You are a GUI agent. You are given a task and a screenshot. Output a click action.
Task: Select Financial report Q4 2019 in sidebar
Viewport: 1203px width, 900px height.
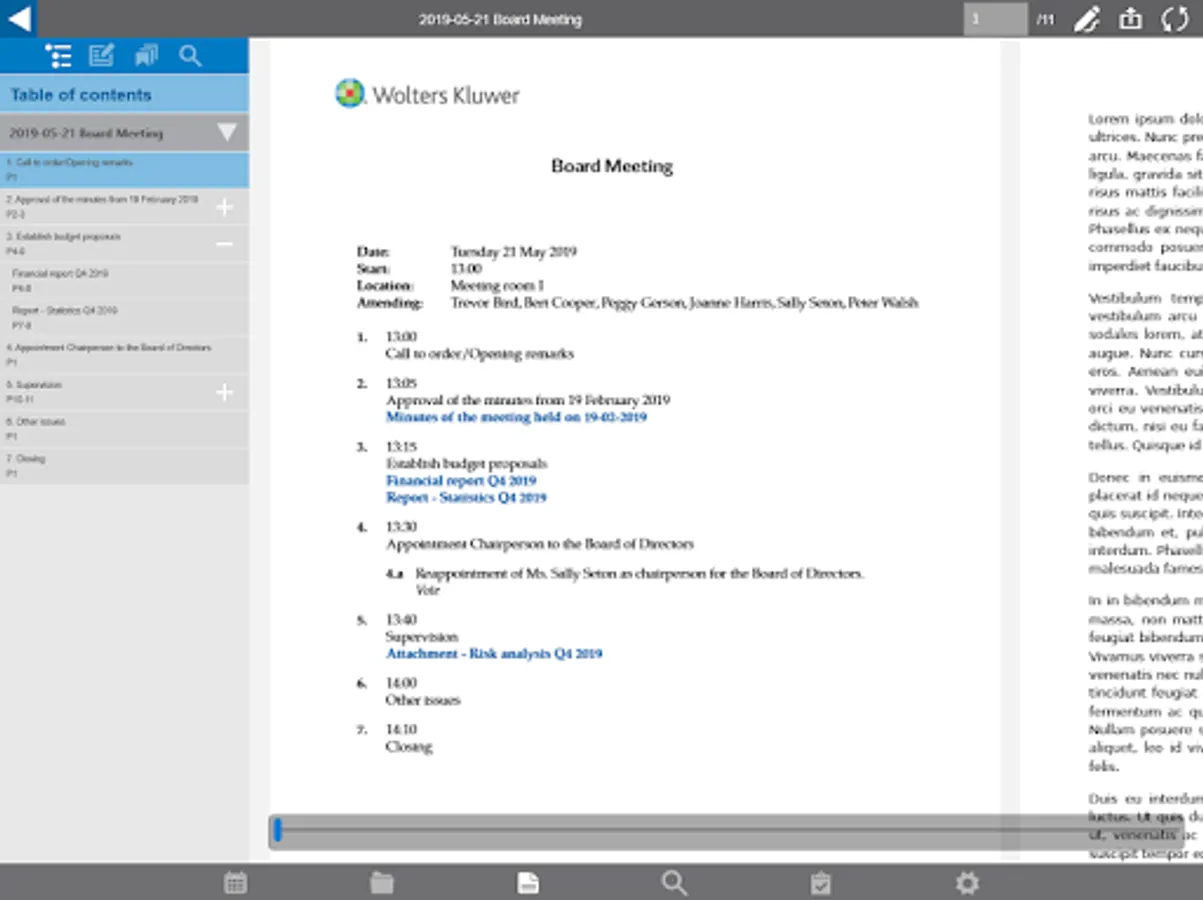(x=124, y=281)
